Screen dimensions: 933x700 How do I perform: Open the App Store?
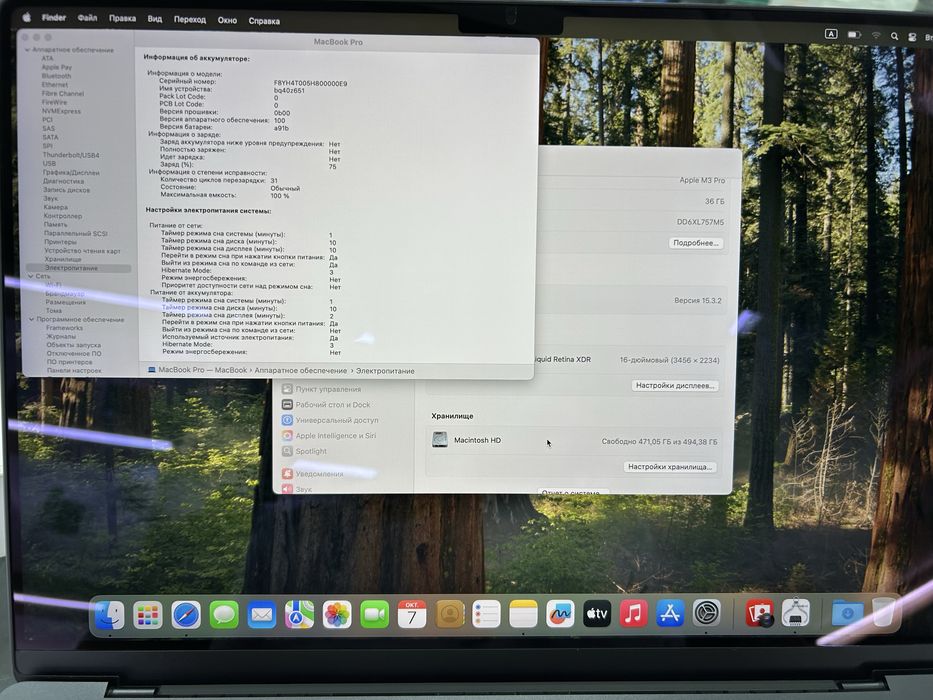pos(670,613)
